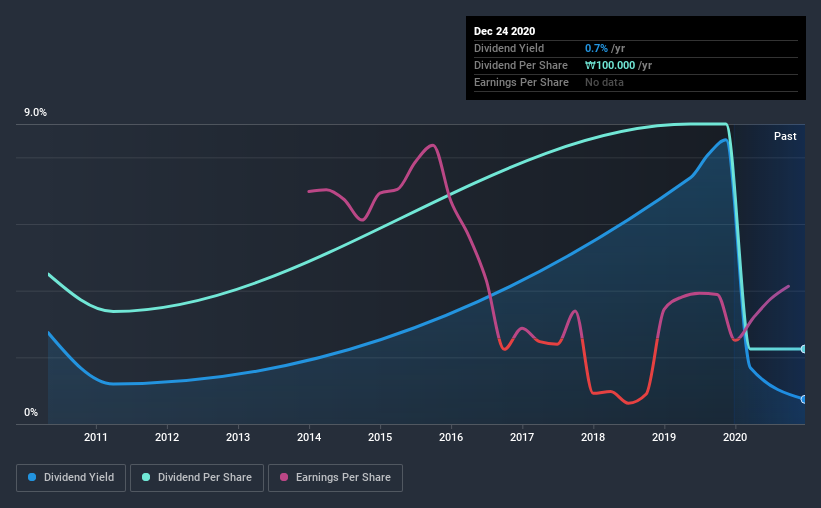Select the 2014 x-axis label
Viewport: 821px width, 508px height.
pos(309,437)
